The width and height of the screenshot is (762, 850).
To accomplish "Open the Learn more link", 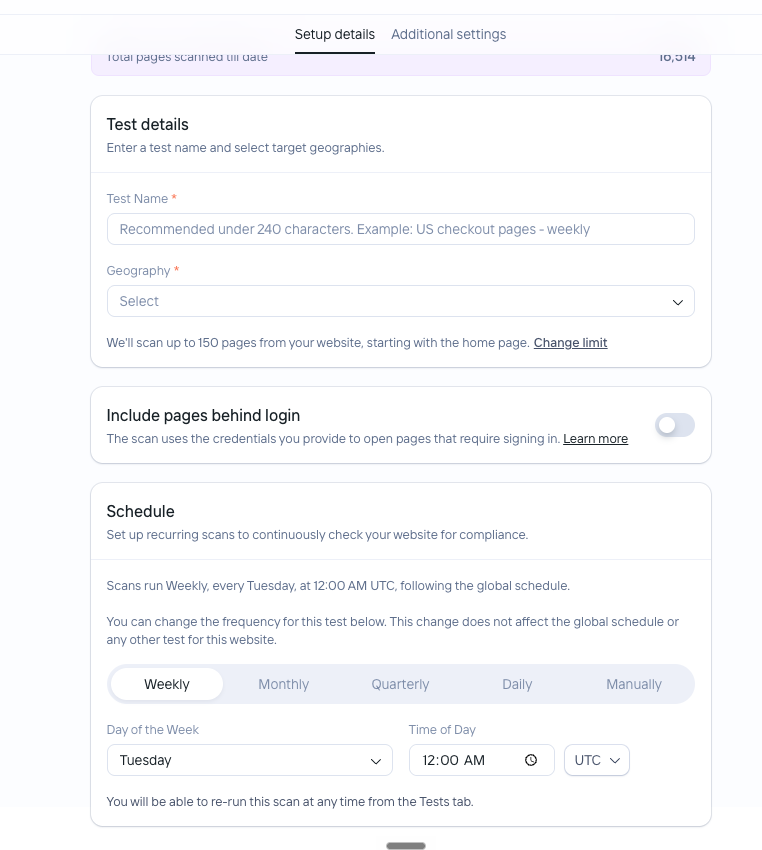I will click(x=596, y=439).
